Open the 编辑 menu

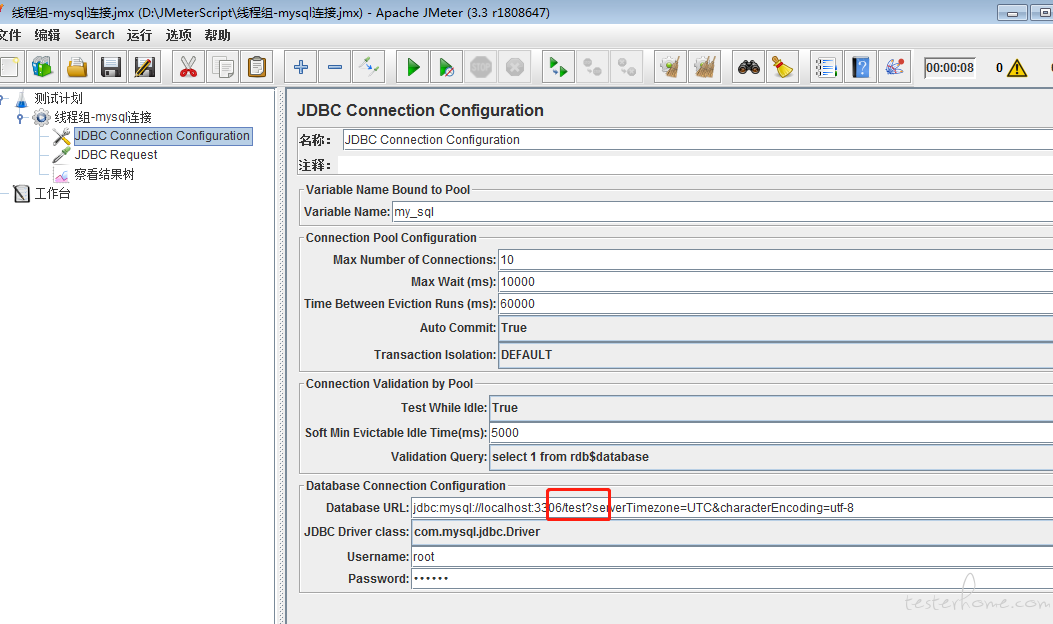click(x=47, y=35)
